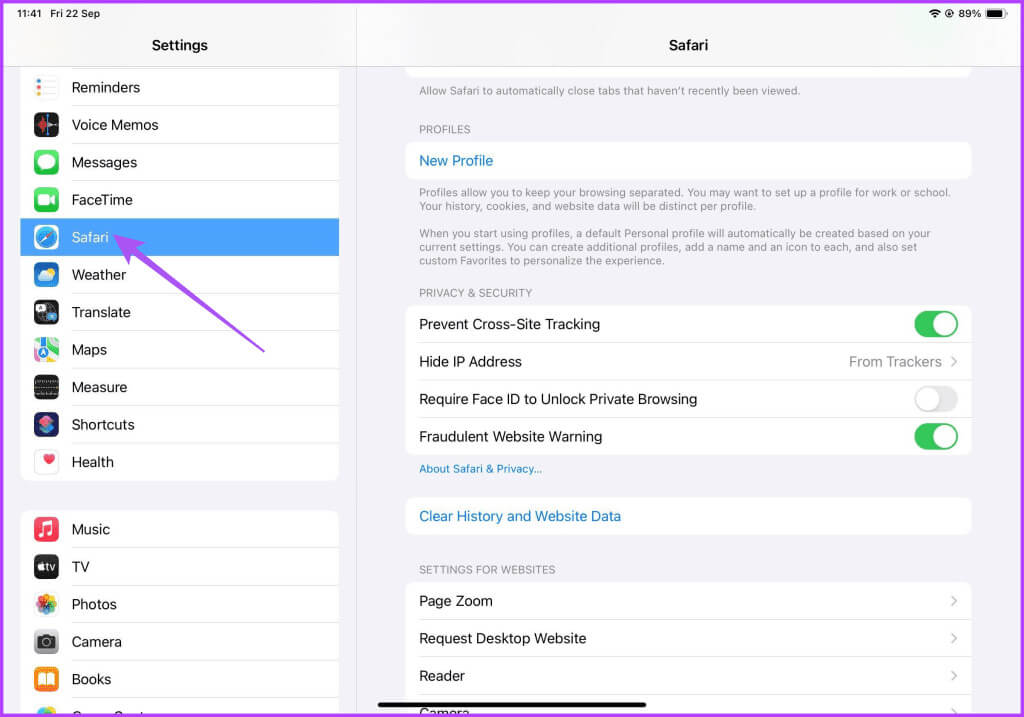Tap the home indicator bar
This screenshot has height=717, width=1024.
point(512,705)
